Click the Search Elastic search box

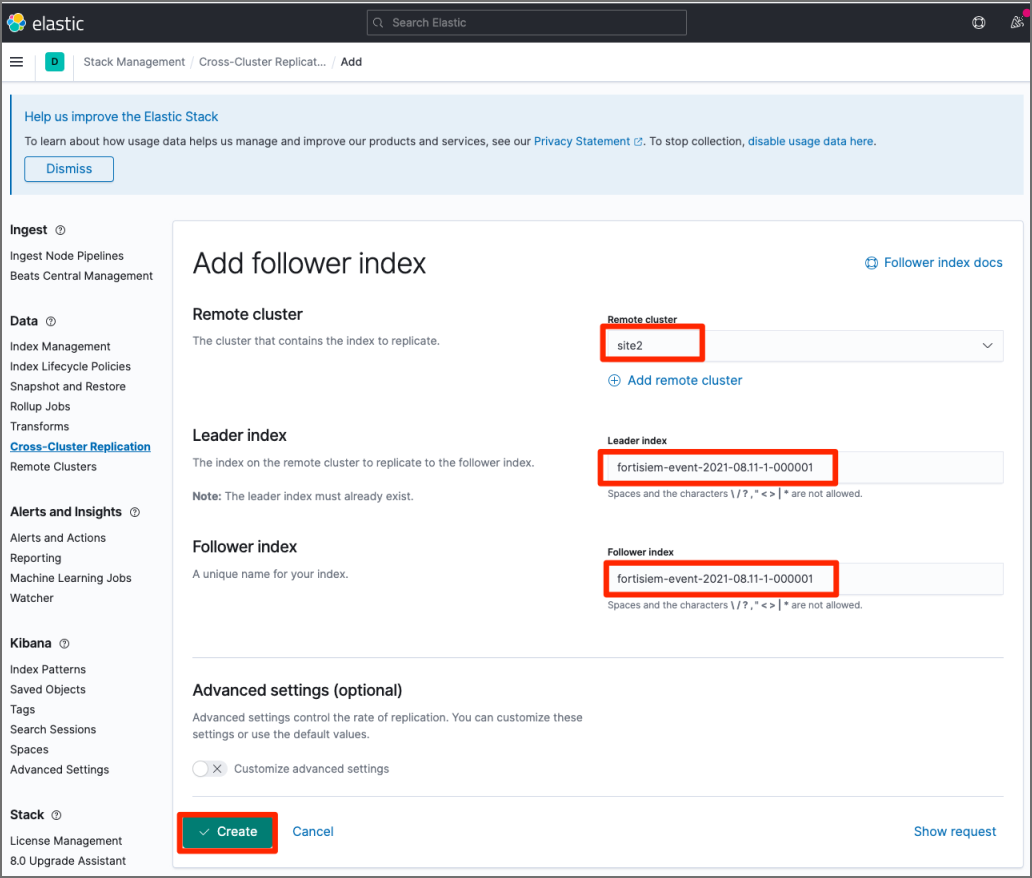(527, 23)
